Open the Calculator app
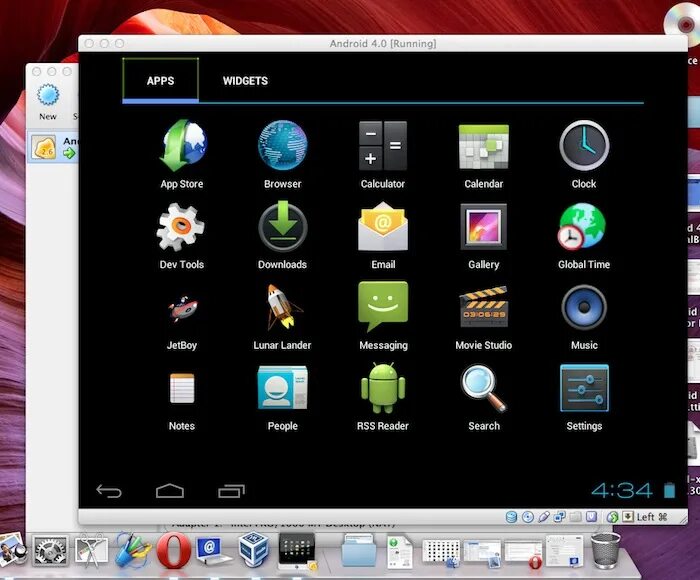700x580 pixels. click(383, 154)
